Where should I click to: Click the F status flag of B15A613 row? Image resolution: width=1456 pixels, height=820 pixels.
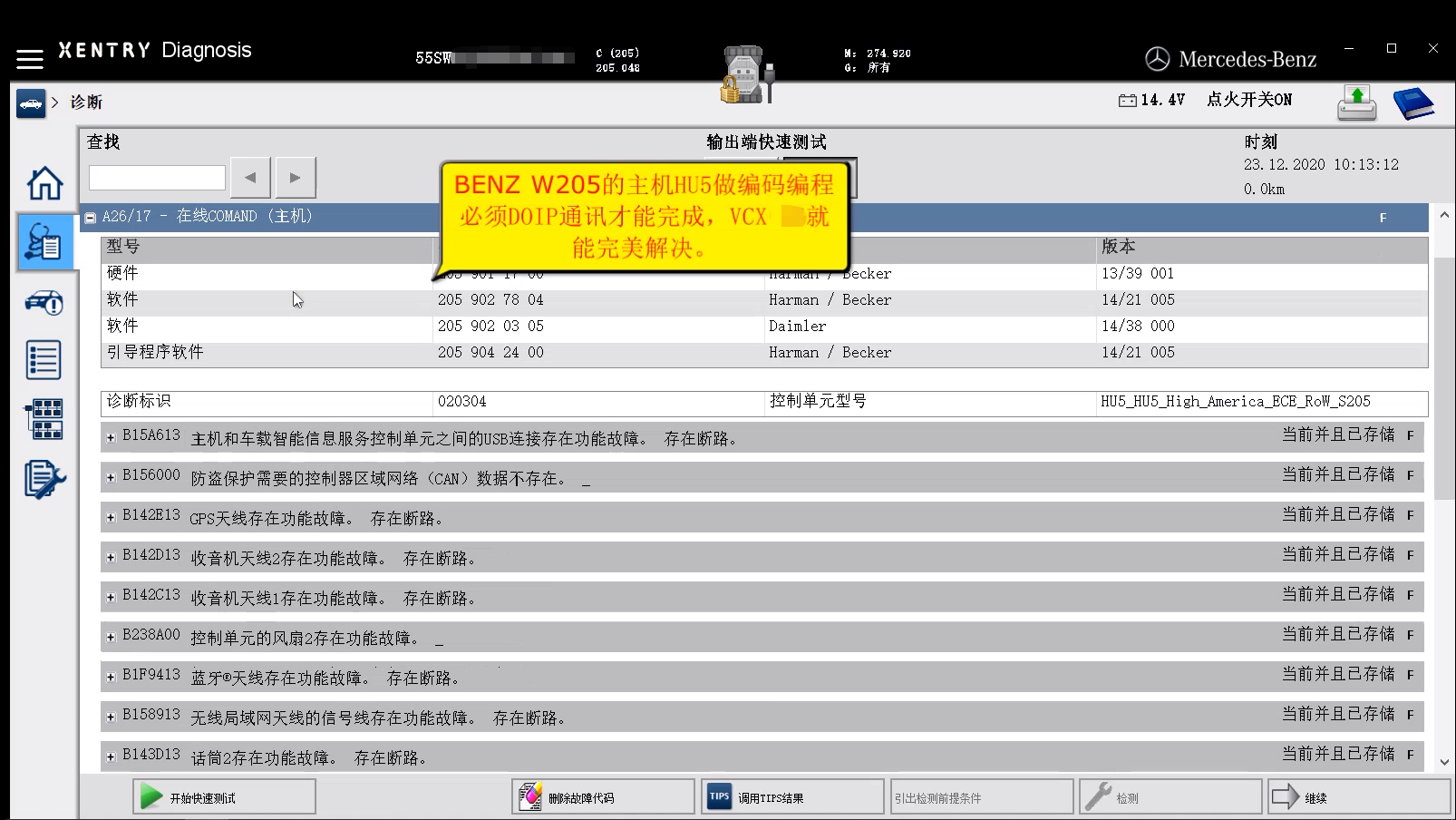(x=1411, y=436)
